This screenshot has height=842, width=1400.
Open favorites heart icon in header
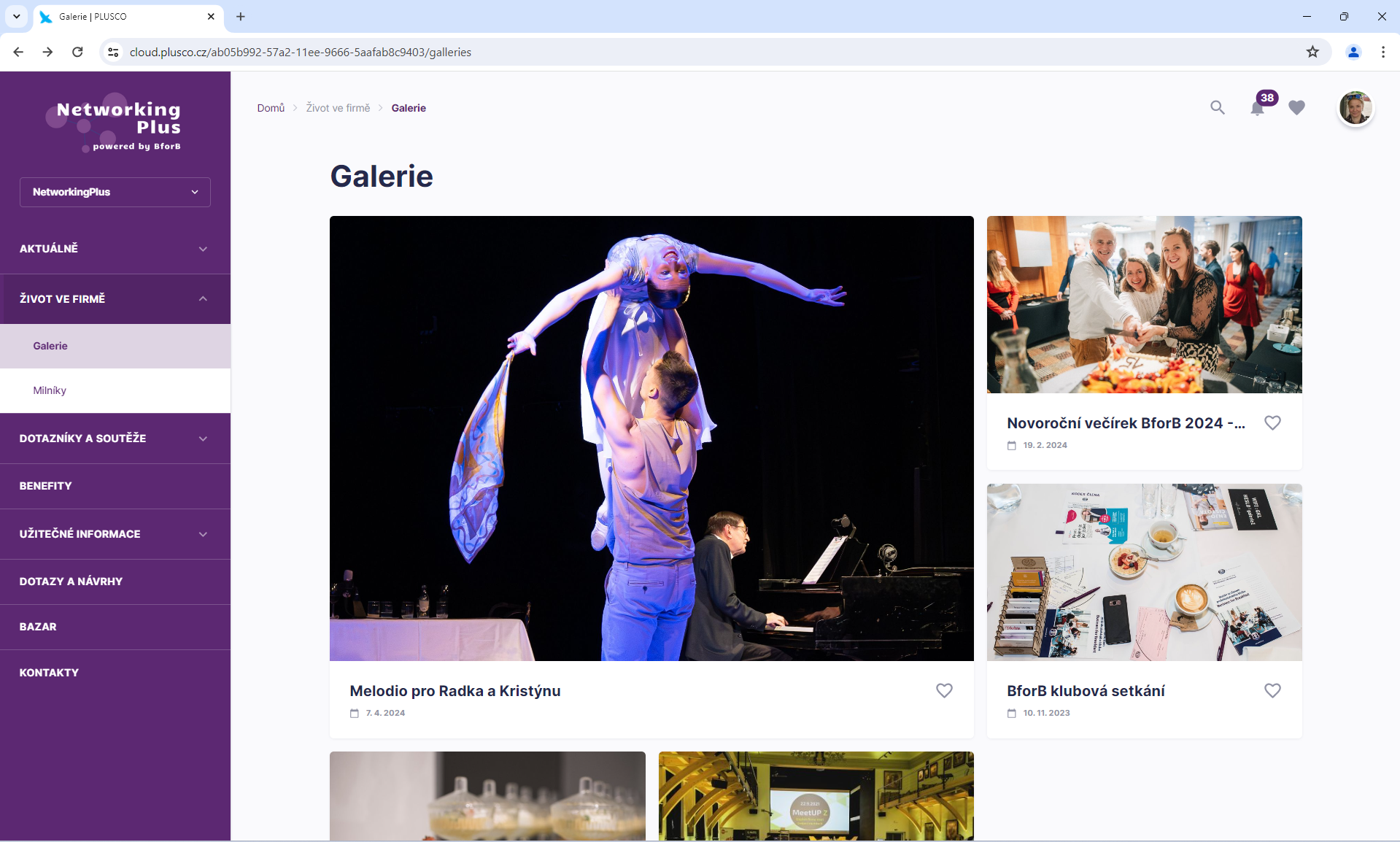click(x=1296, y=108)
